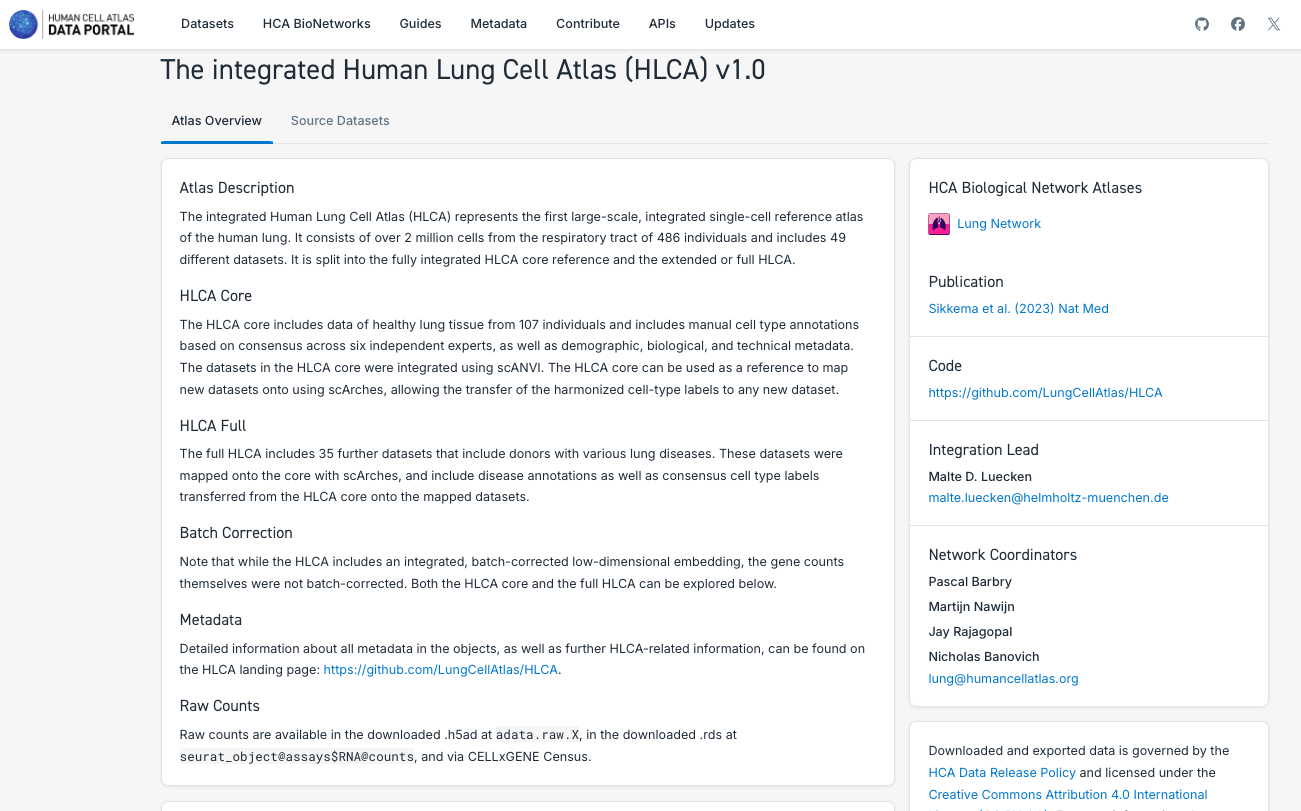Image resolution: width=1301 pixels, height=811 pixels.
Task: Select Metadata in the top navigation
Action: [498, 24]
